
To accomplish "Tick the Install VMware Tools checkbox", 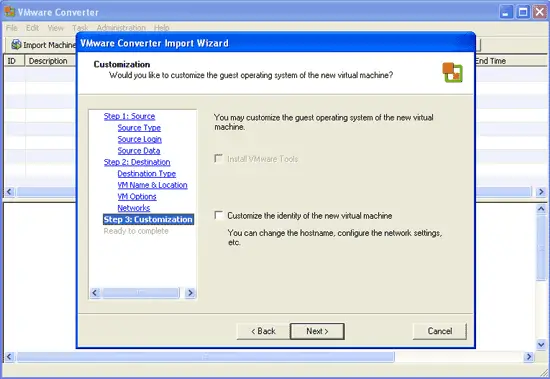I will coord(219,158).
